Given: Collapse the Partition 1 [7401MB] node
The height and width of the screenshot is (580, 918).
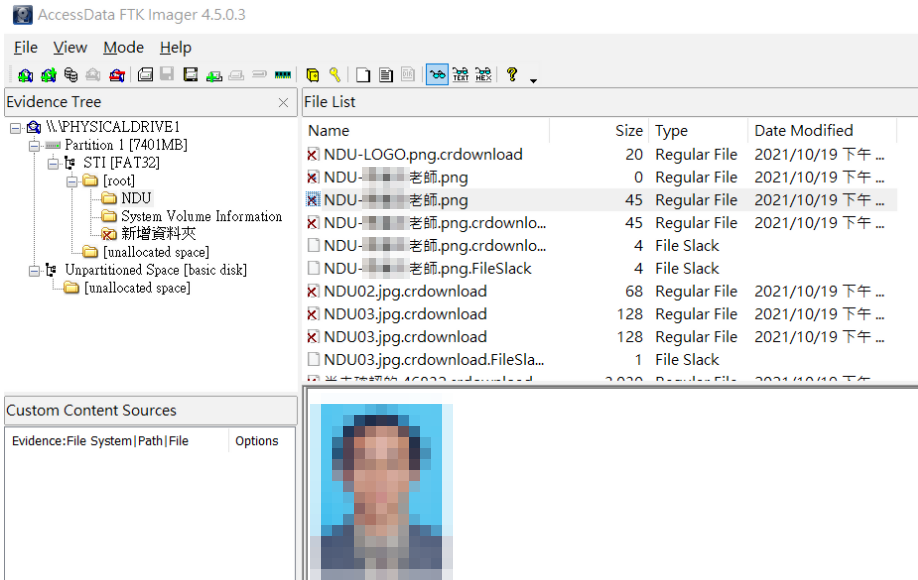Looking at the screenshot, I should [x=35, y=145].
